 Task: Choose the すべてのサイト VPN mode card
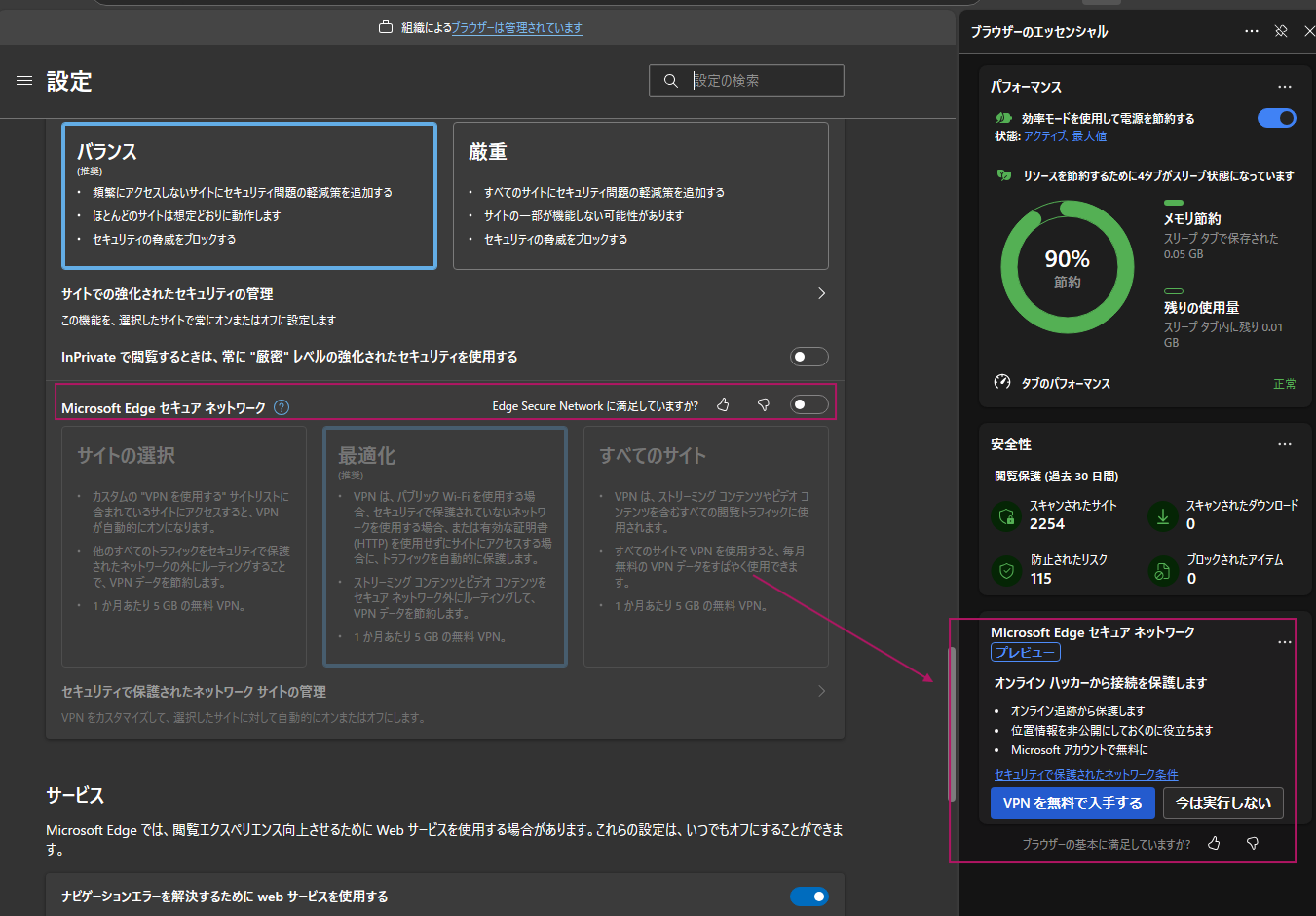pos(706,547)
